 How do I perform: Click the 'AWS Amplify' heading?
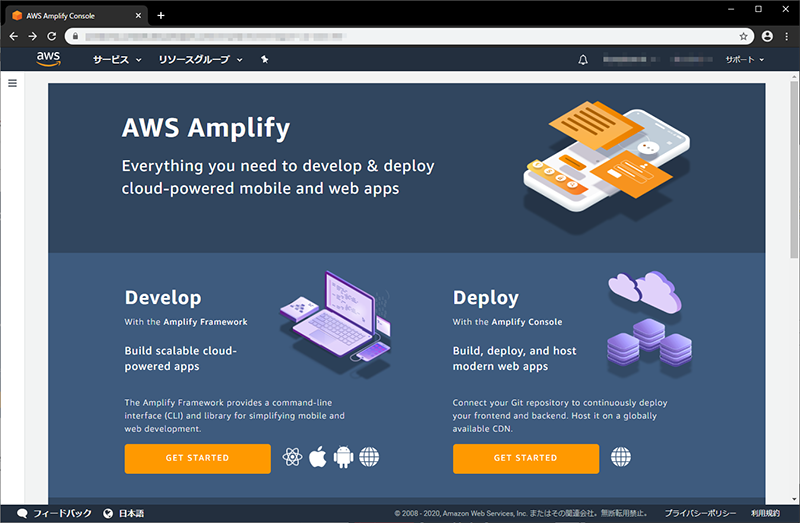tap(206, 128)
